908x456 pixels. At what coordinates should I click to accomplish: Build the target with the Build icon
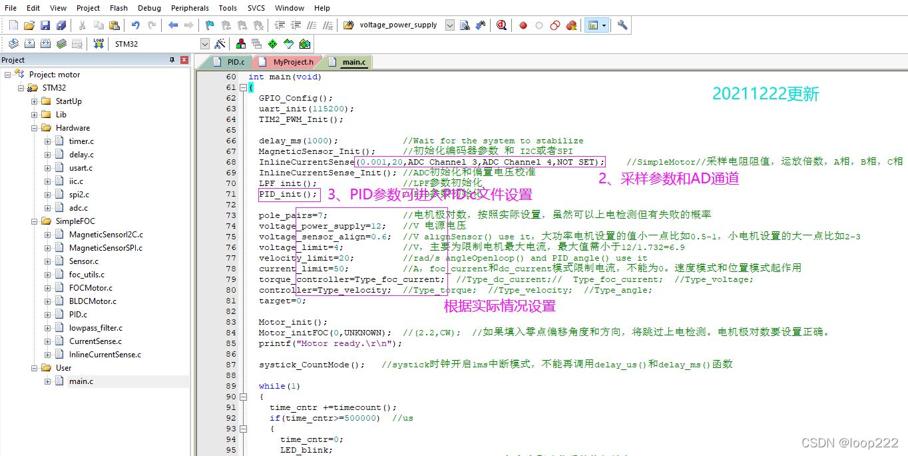[x=30, y=44]
